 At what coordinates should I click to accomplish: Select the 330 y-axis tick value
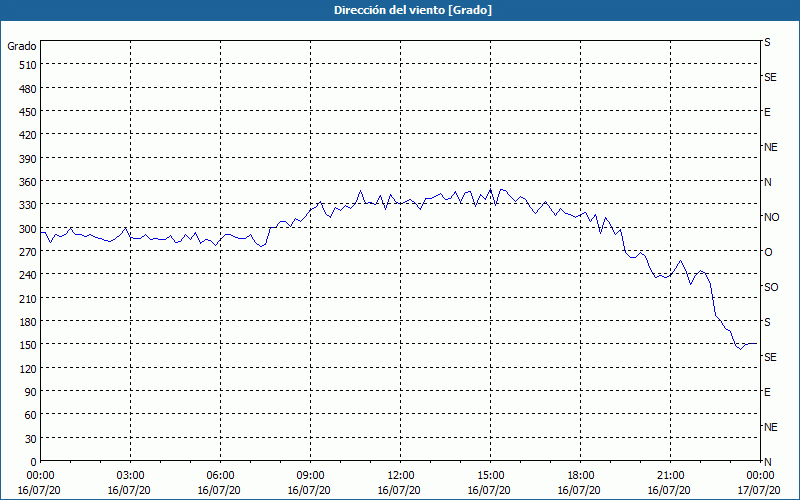pos(29,206)
